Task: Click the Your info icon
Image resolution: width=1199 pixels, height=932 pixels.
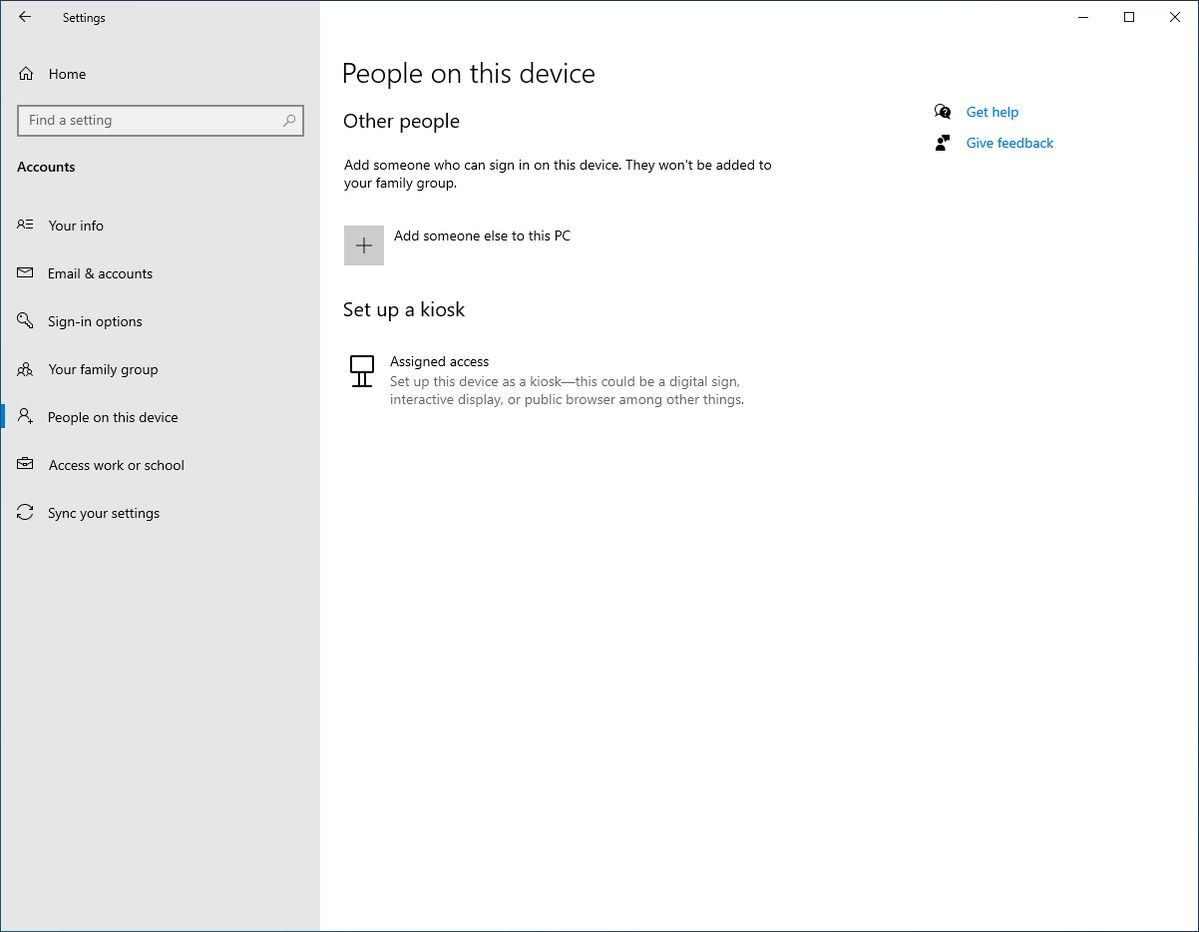Action: (x=25, y=224)
